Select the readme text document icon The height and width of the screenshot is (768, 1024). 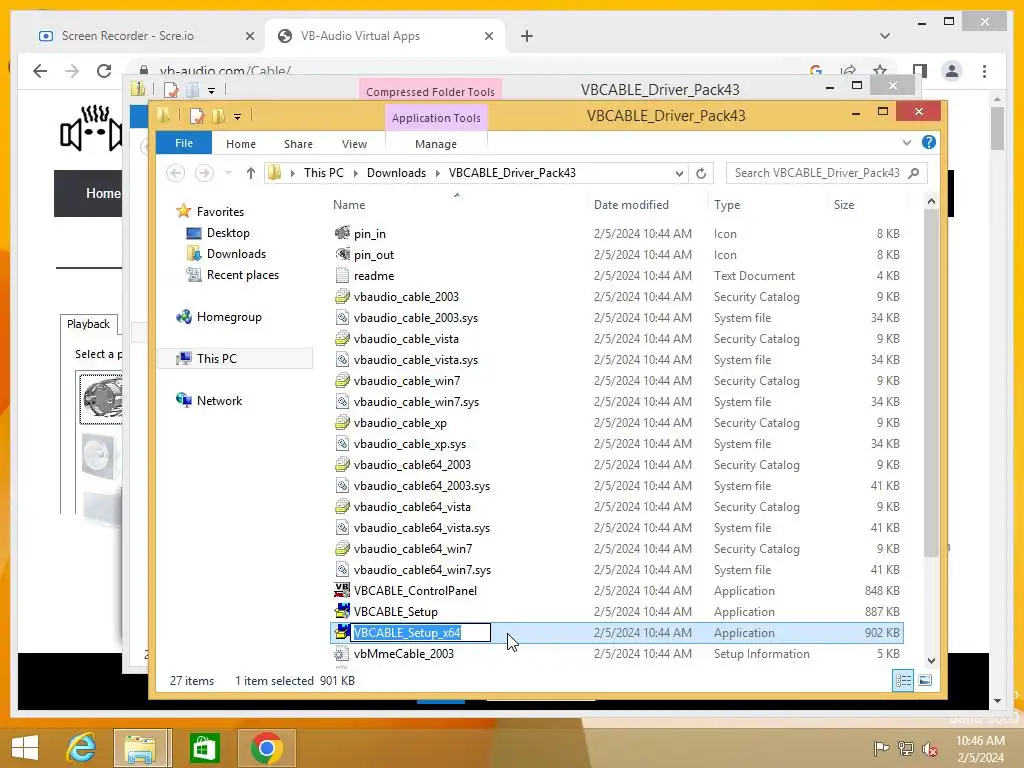(342, 275)
